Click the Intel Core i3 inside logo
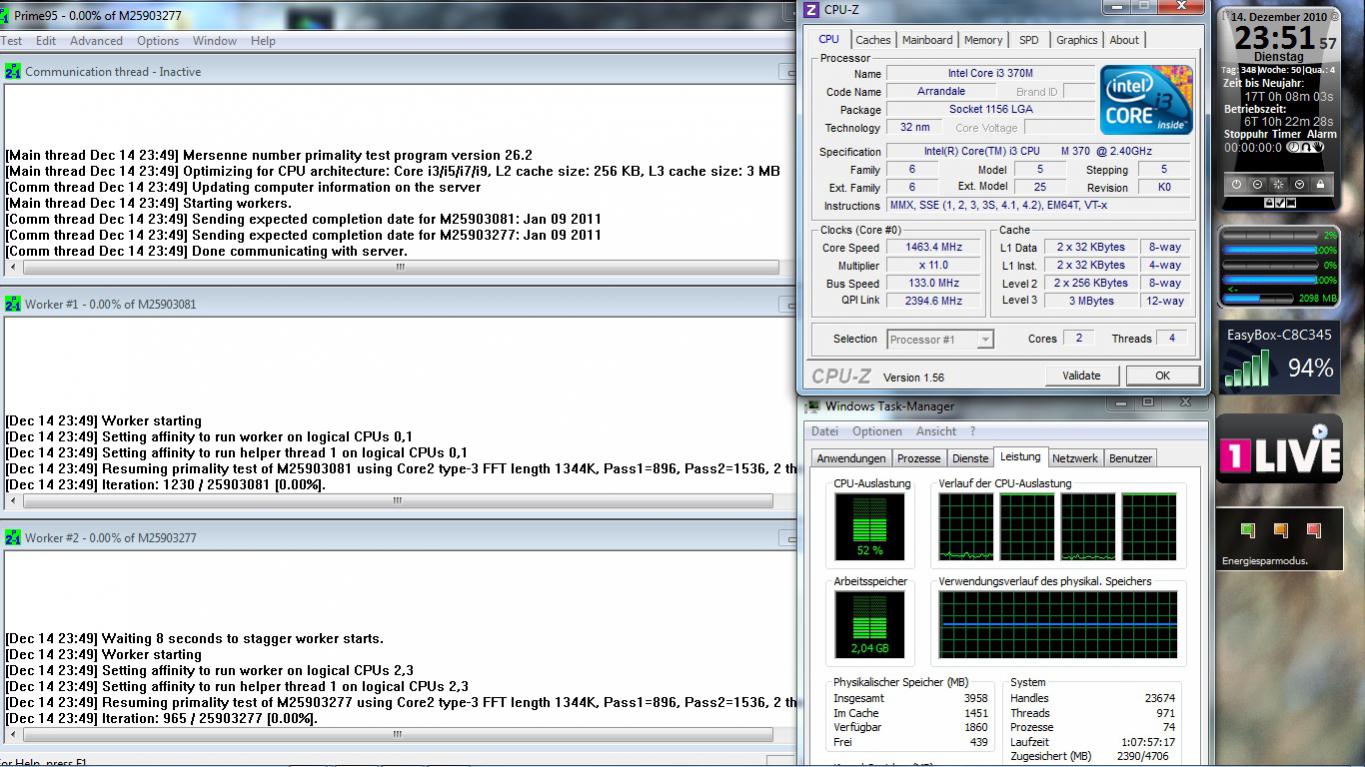This screenshot has height=767, width=1365. pyautogui.click(x=1146, y=100)
